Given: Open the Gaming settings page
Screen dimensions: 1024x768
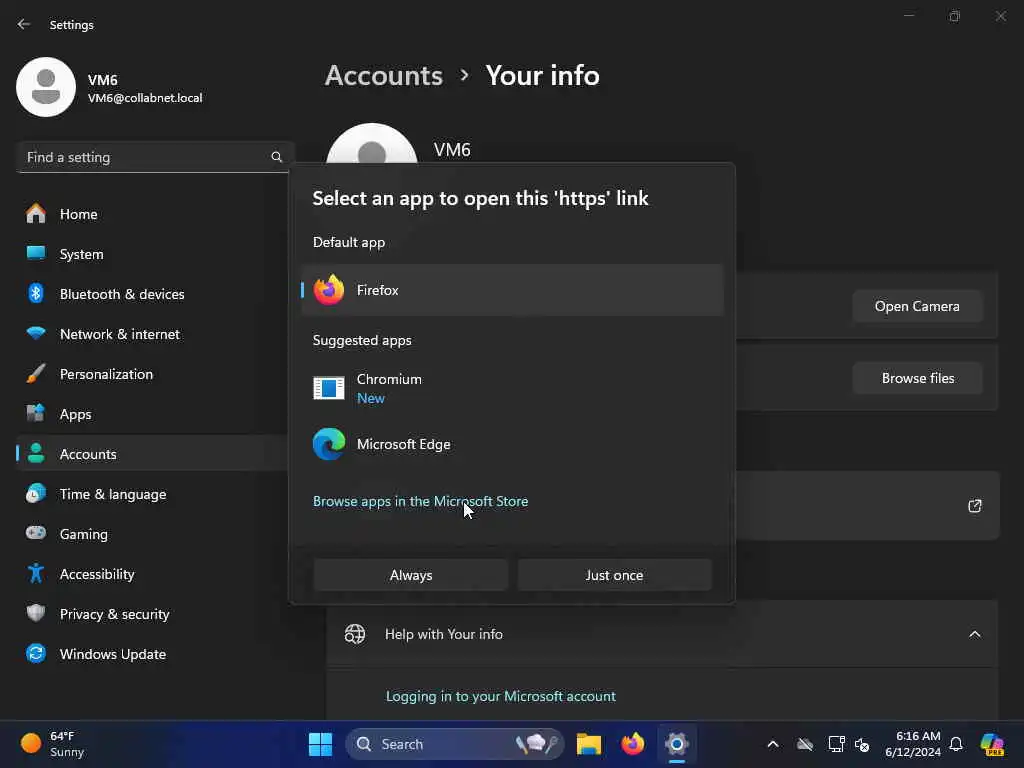Looking at the screenshot, I should (152, 534).
